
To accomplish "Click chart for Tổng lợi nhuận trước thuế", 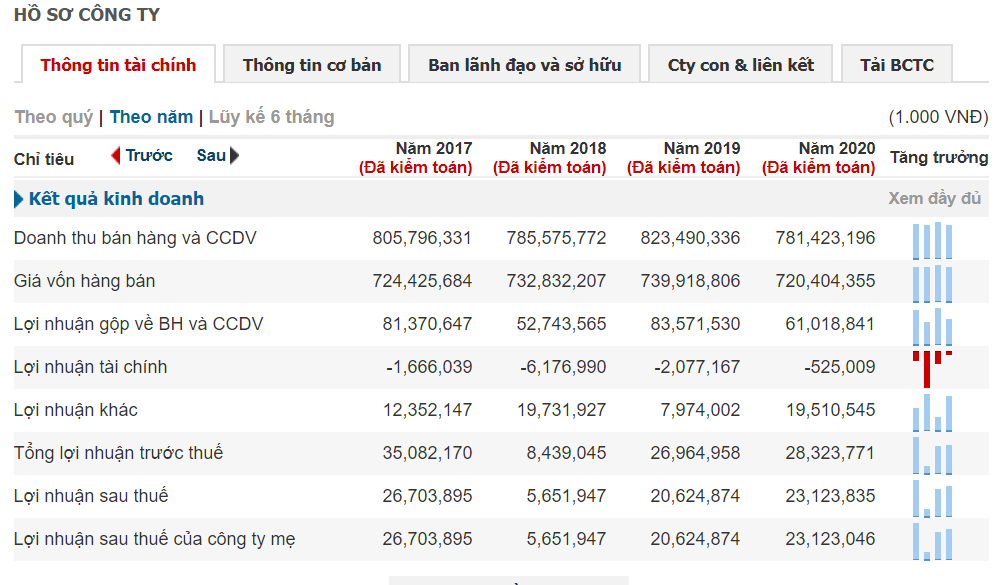I will coord(932,454).
